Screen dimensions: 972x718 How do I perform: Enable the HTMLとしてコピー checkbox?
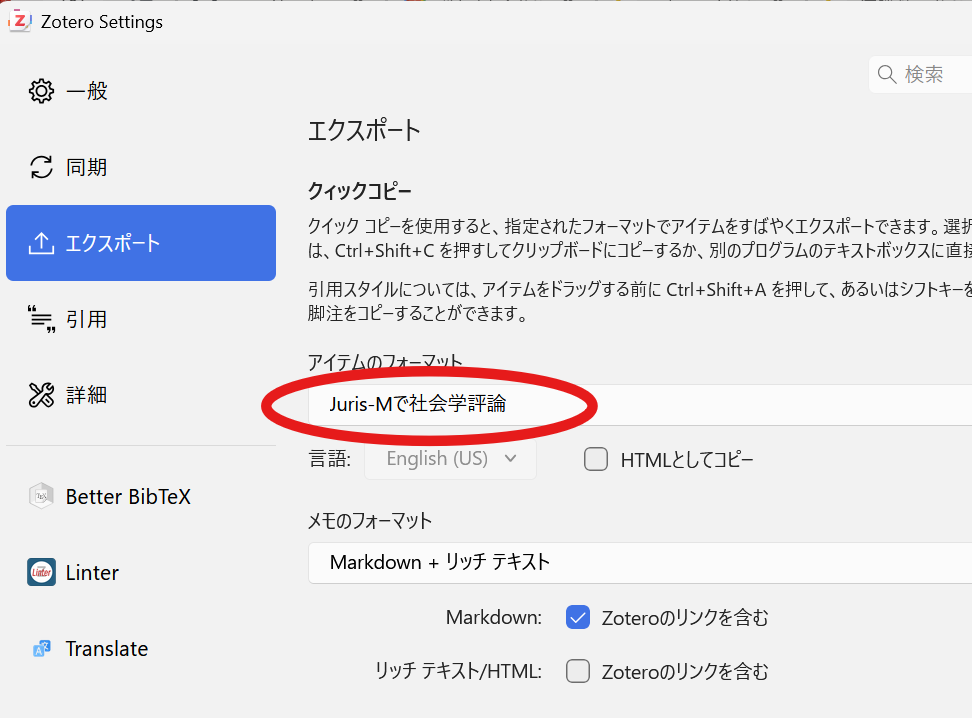(x=596, y=459)
